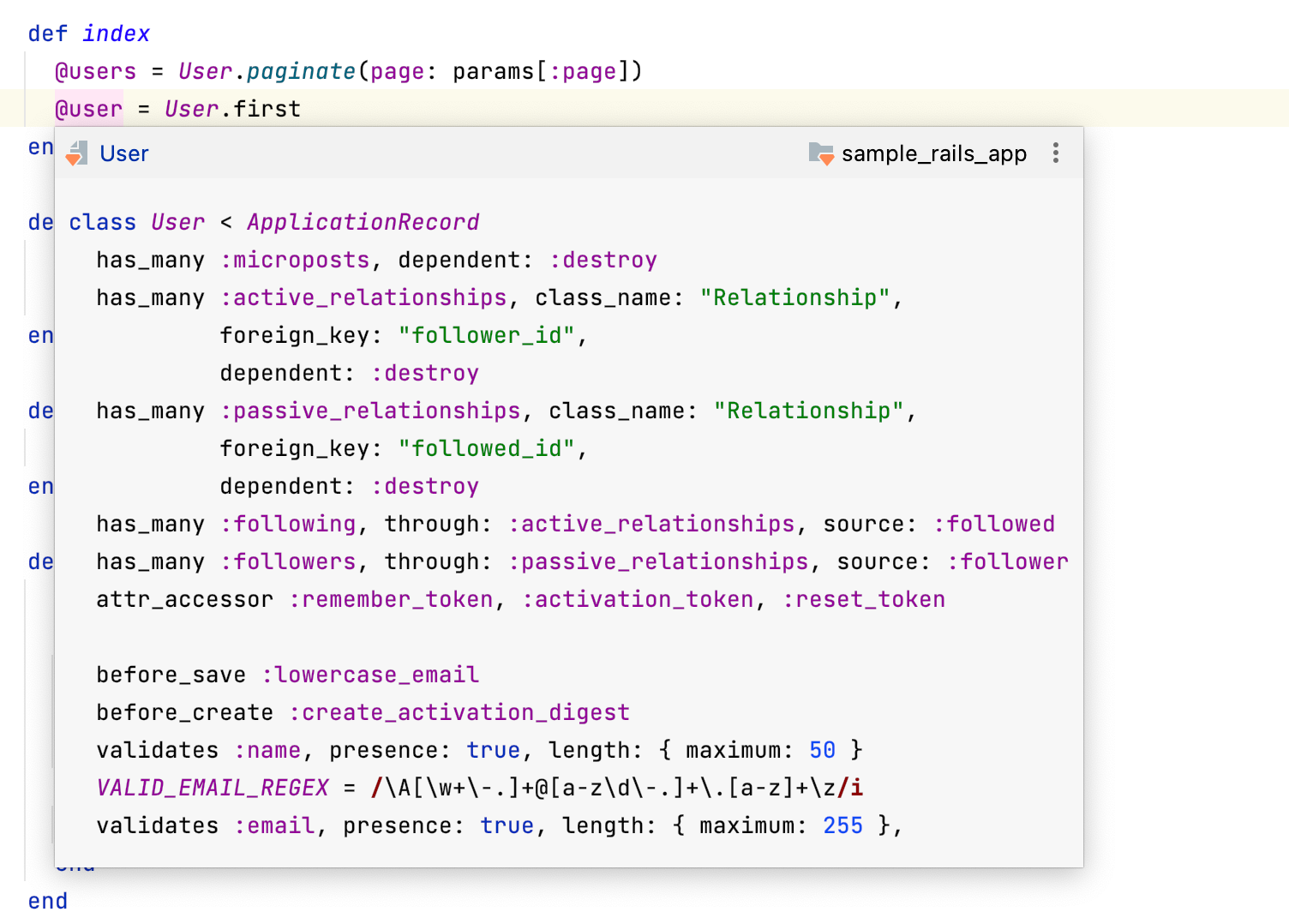
Task: Select the highlighted @user variable
Action: pos(88,109)
